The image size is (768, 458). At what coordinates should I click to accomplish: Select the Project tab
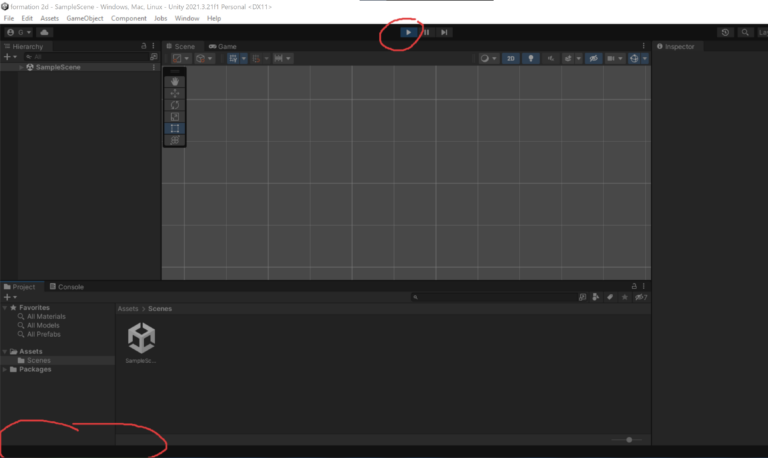tap(20, 287)
